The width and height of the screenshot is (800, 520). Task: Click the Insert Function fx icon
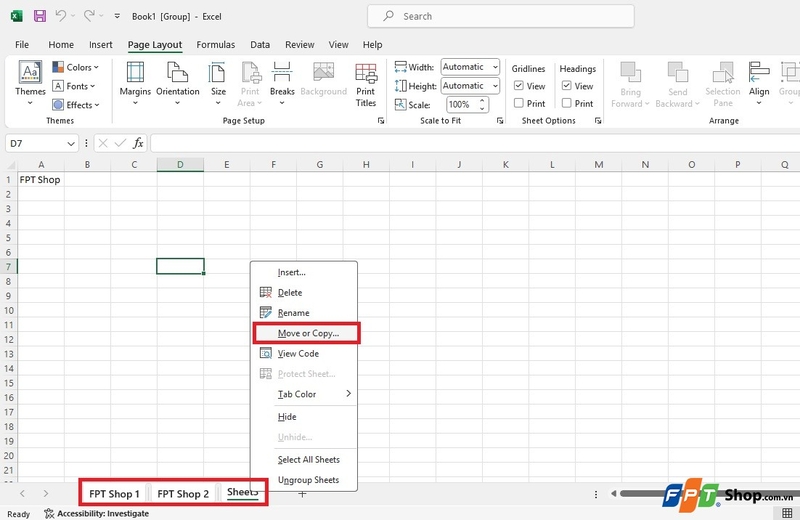pyautogui.click(x=138, y=143)
